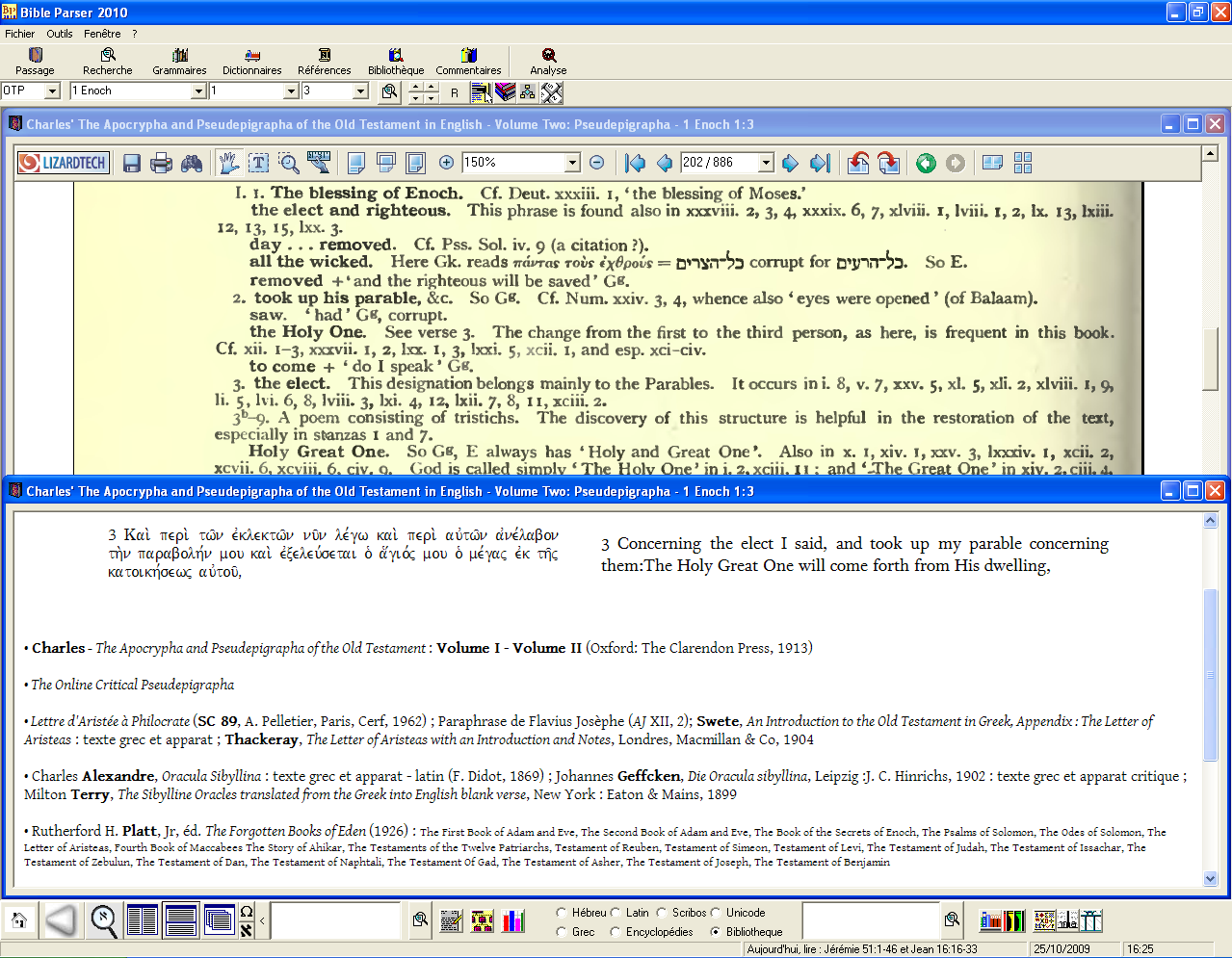This screenshot has height=958, width=1232.
Task: Show the thumbnails grid view
Action: [x=1023, y=163]
